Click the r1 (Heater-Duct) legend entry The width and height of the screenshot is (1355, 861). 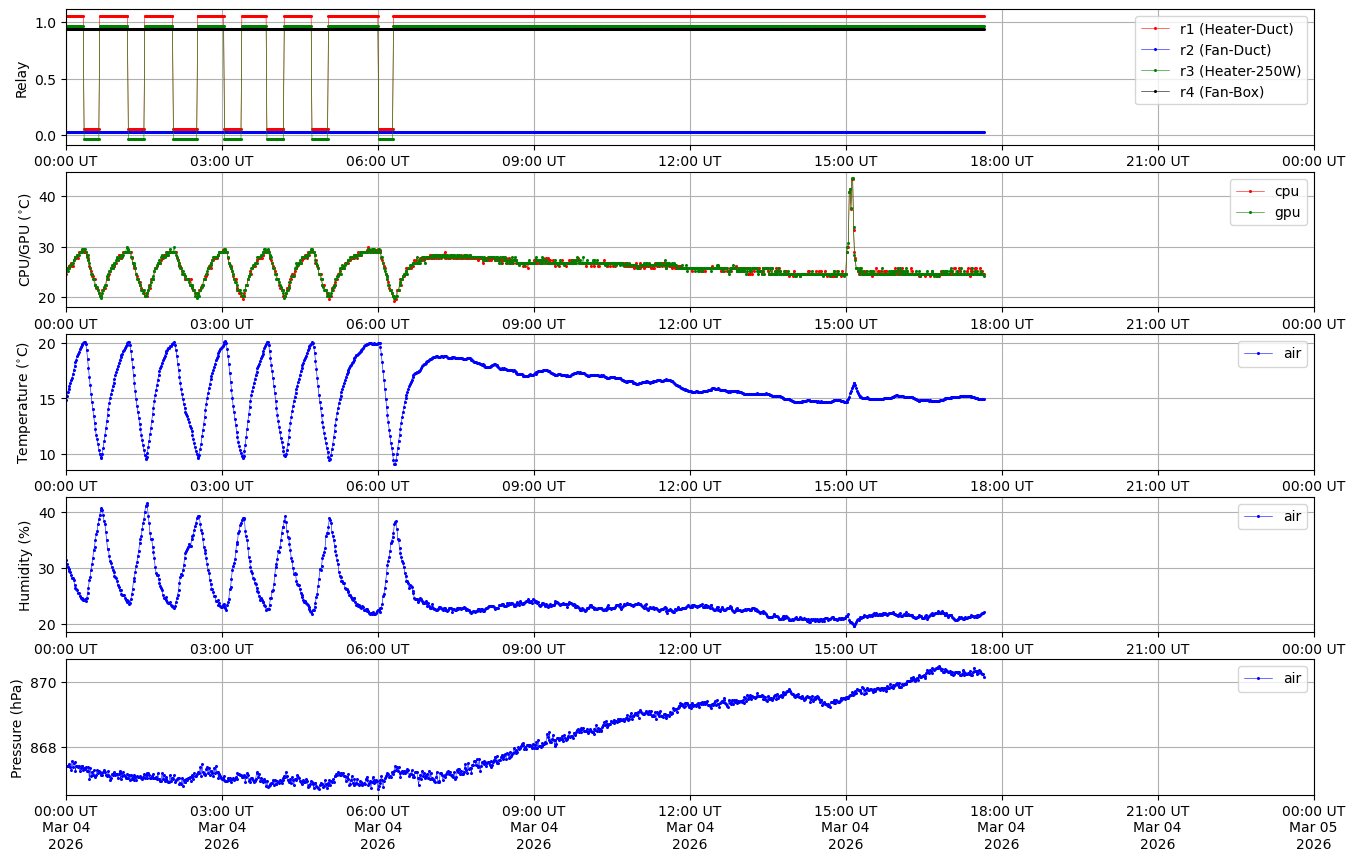tap(1236, 29)
